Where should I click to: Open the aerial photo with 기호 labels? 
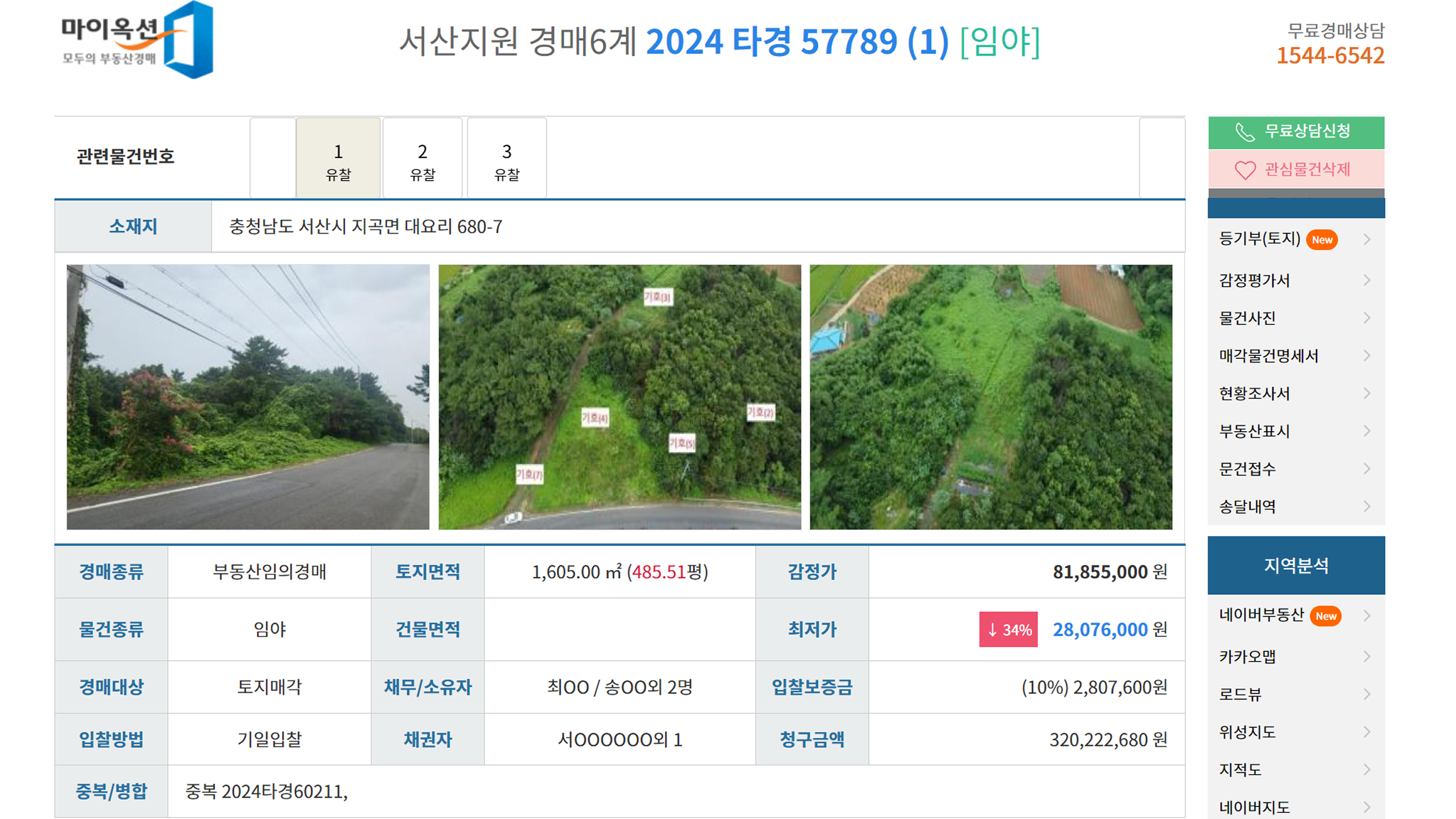[619, 397]
